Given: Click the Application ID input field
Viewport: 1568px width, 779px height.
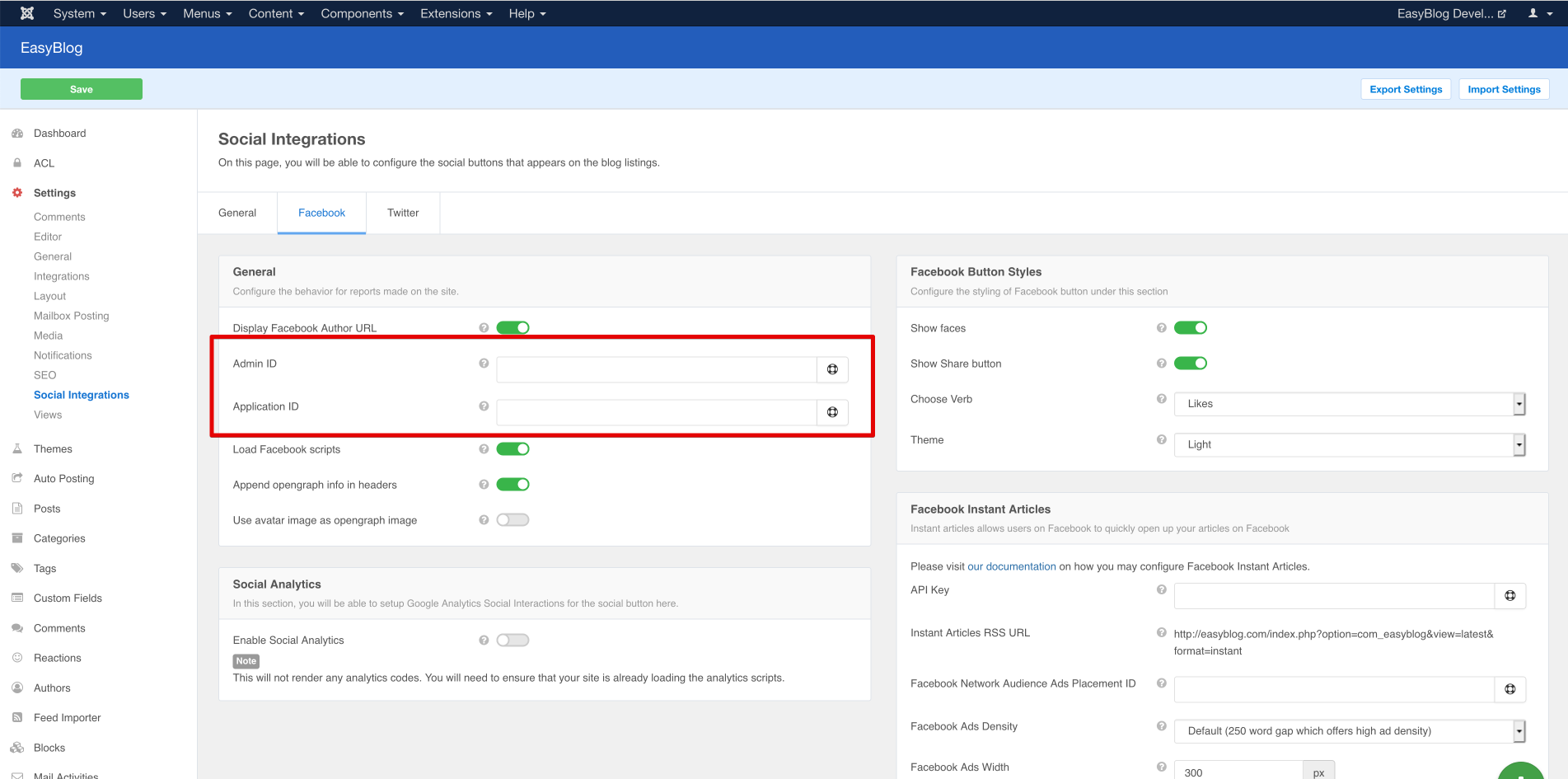Looking at the screenshot, I should coord(656,412).
